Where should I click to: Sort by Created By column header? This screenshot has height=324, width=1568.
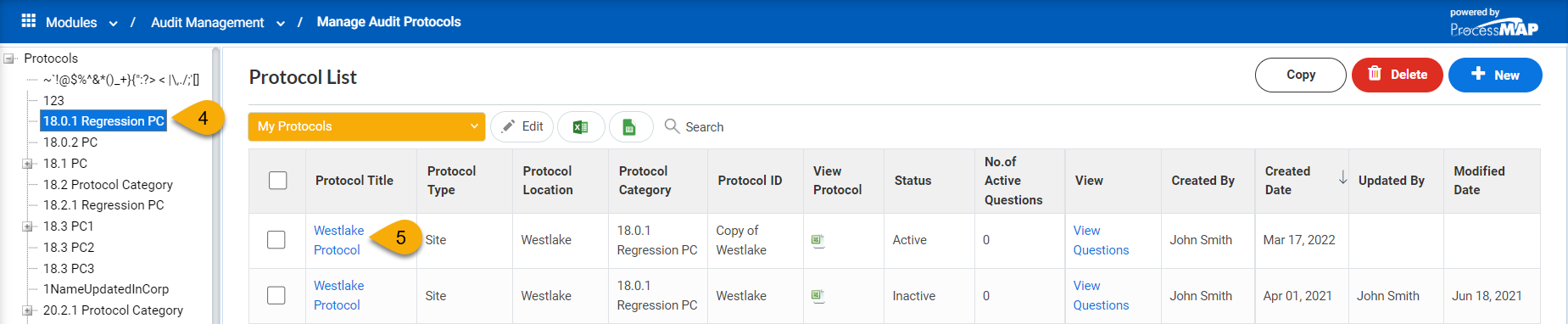[1203, 181]
